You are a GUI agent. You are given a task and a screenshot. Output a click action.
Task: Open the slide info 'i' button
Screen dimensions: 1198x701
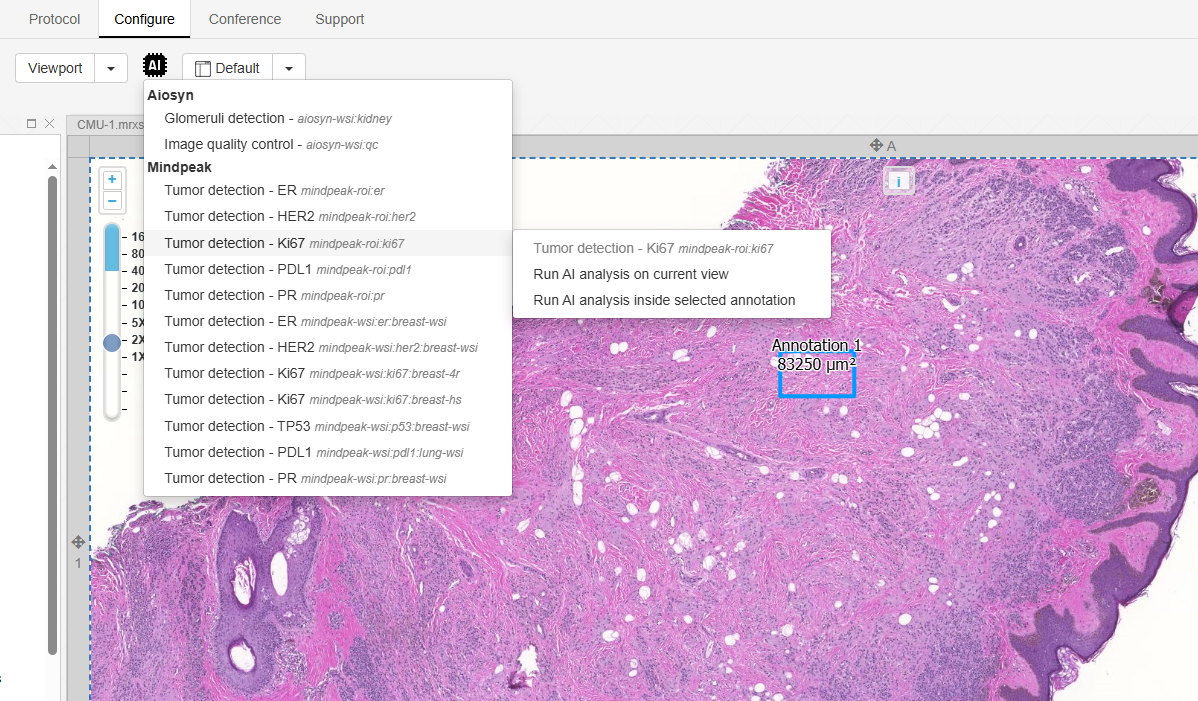[x=898, y=181]
